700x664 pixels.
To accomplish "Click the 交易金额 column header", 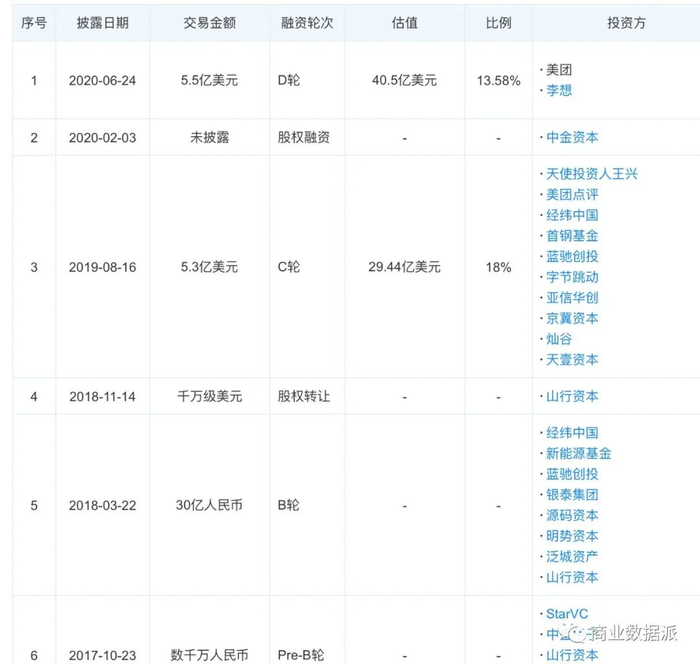I will (209, 23).
